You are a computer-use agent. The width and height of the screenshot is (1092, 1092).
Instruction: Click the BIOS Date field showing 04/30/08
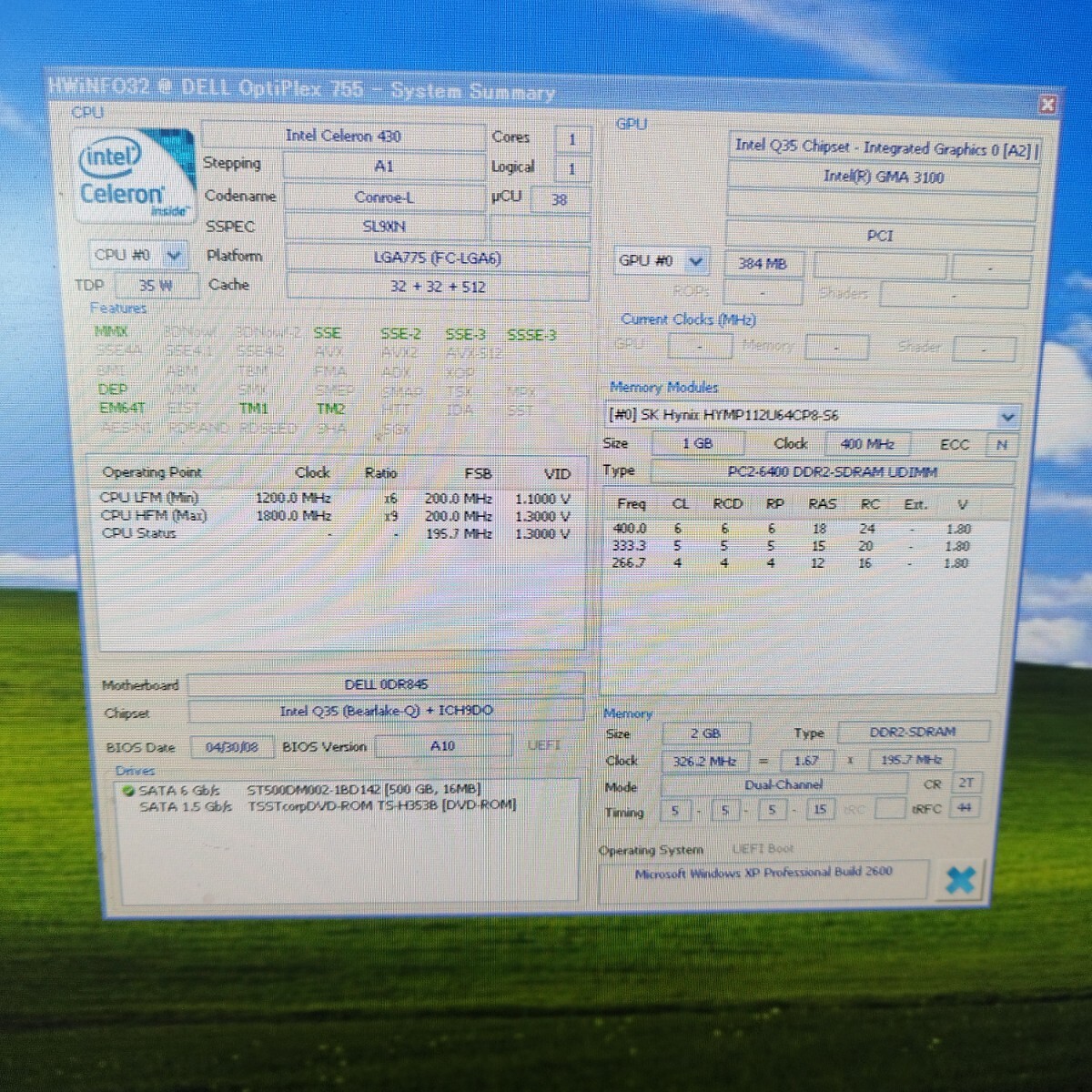click(x=231, y=747)
